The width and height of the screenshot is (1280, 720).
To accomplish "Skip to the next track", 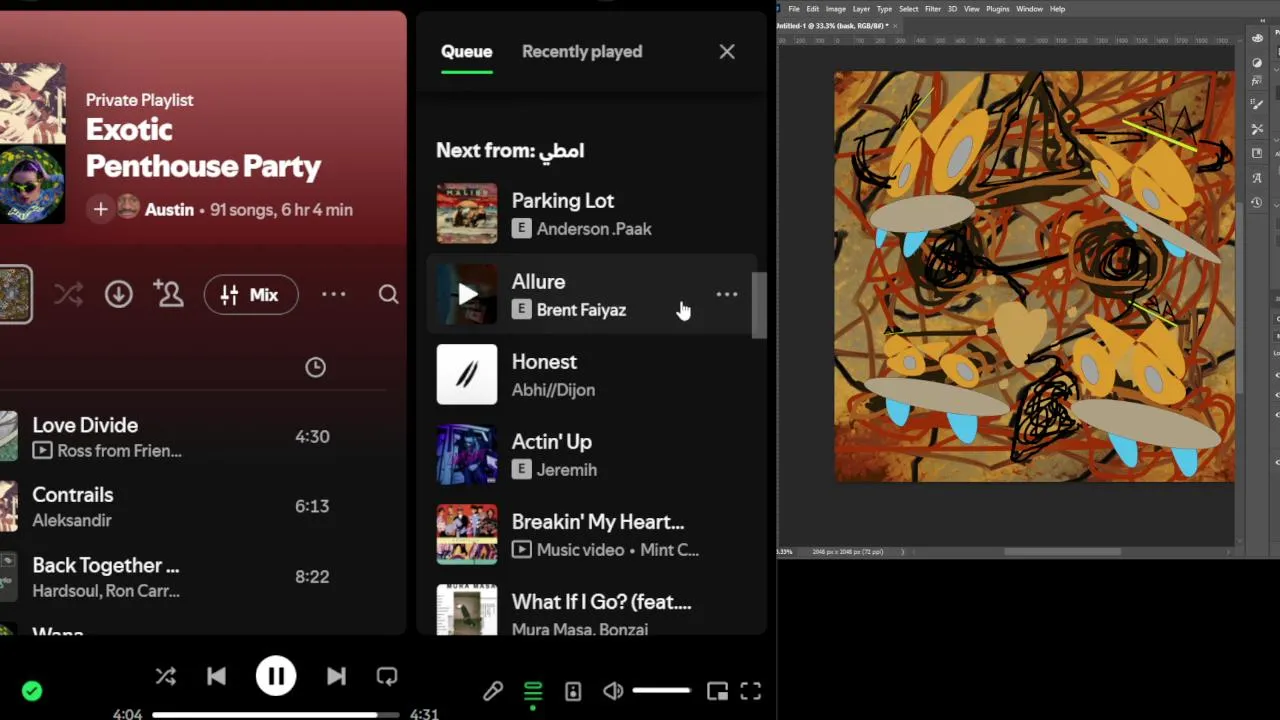I will (x=336, y=677).
